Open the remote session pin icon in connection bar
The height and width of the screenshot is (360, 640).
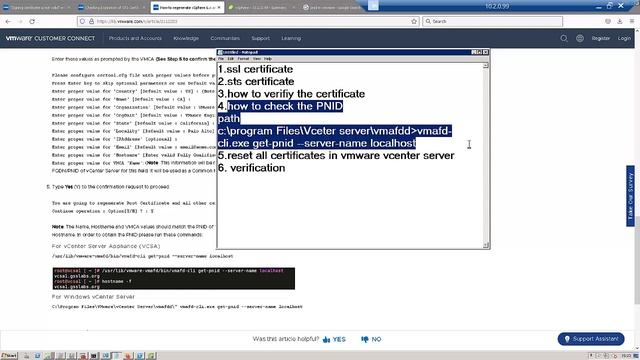(x=373, y=5)
